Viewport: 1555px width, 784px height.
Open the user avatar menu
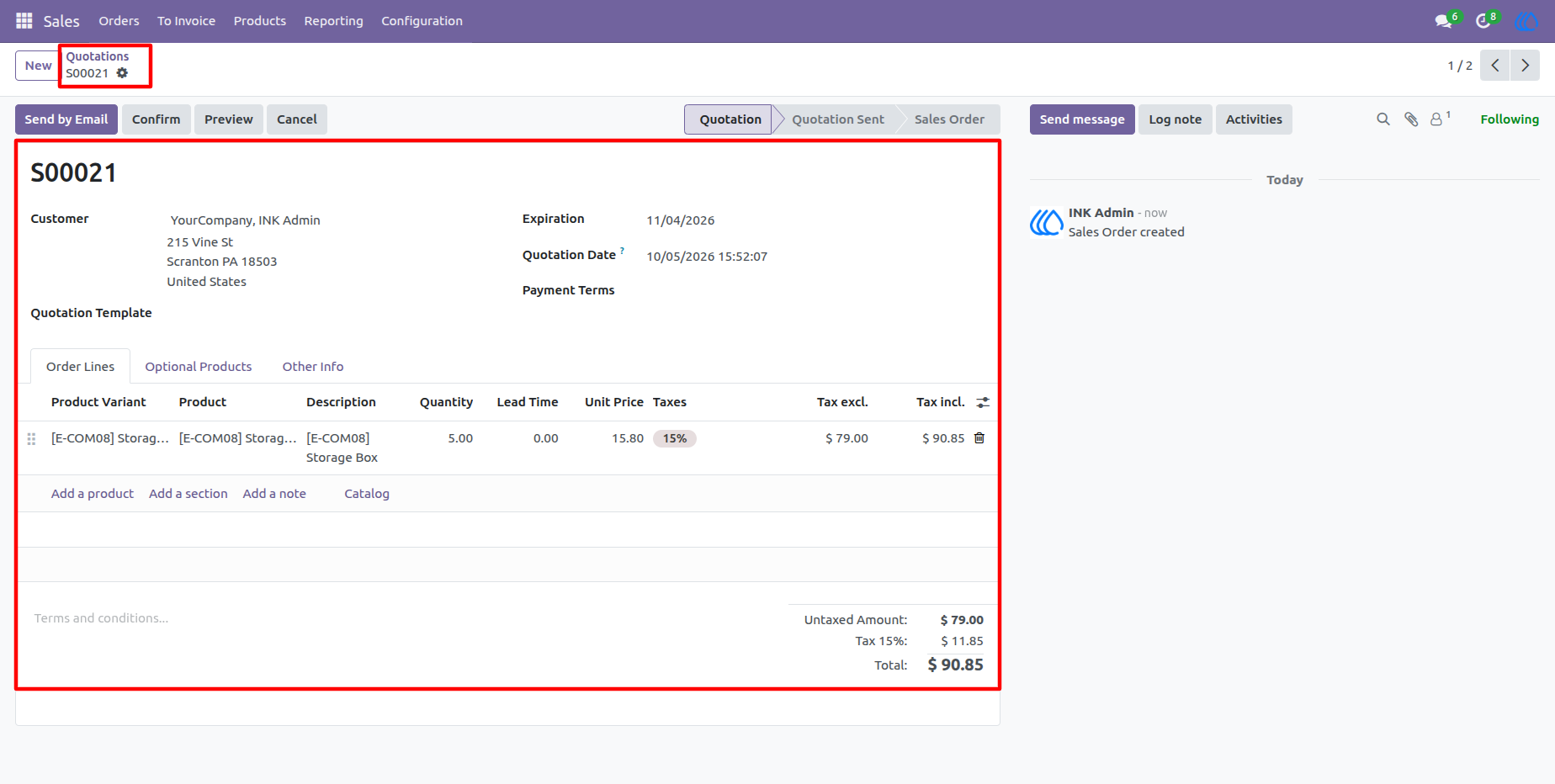pos(1526,20)
